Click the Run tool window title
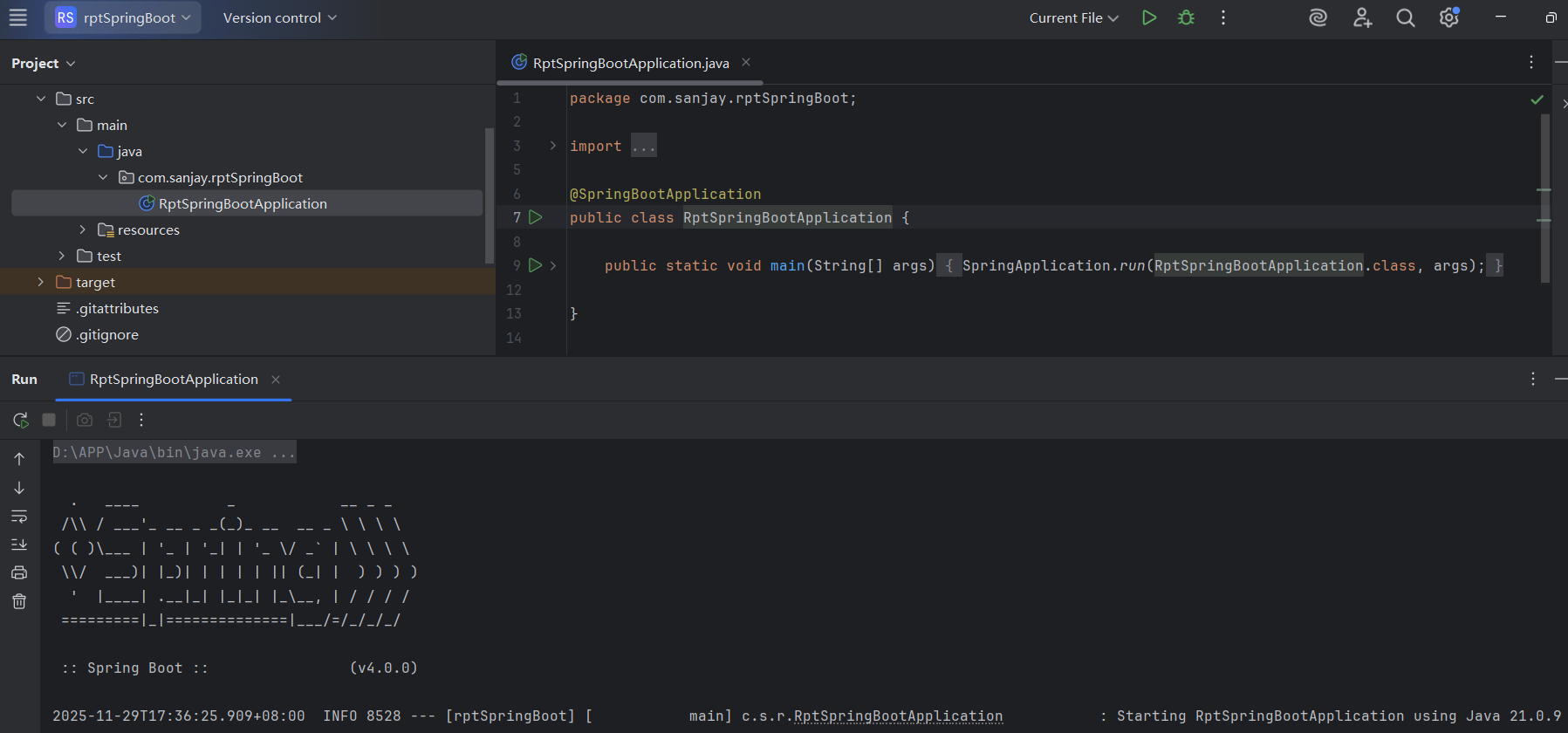The width and height of the screenshot is (1568, 733). [24, 380]
